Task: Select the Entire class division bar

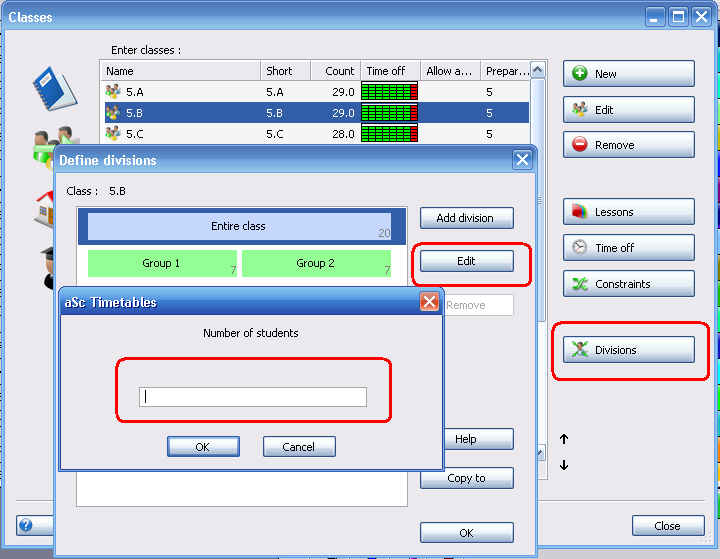Action: tap(239, 227)
